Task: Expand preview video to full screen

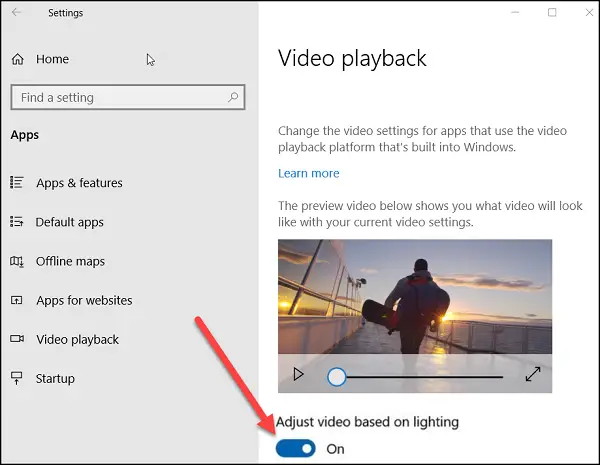Action: point(533,374)
